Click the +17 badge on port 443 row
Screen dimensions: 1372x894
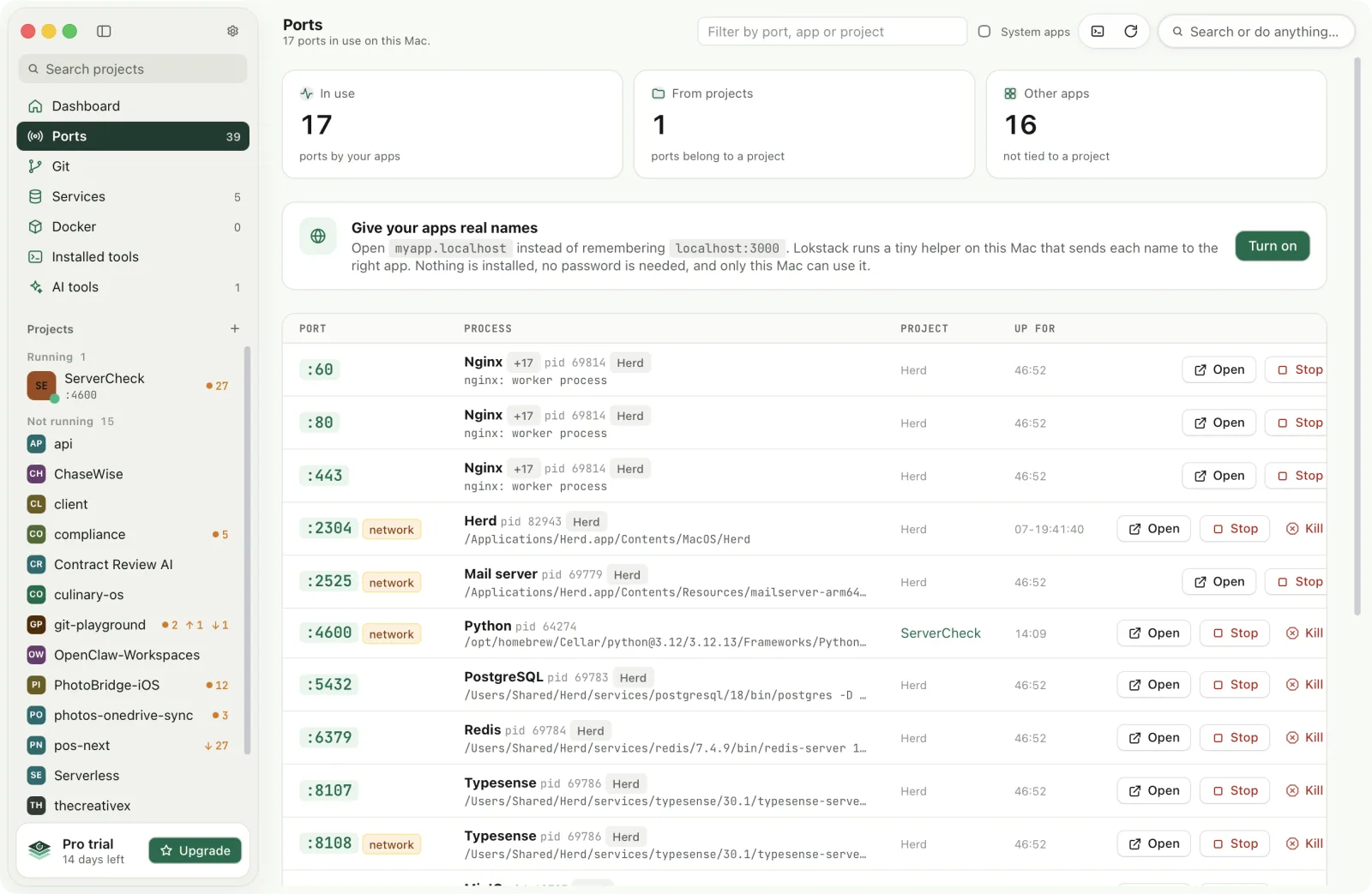click(523, 469)
